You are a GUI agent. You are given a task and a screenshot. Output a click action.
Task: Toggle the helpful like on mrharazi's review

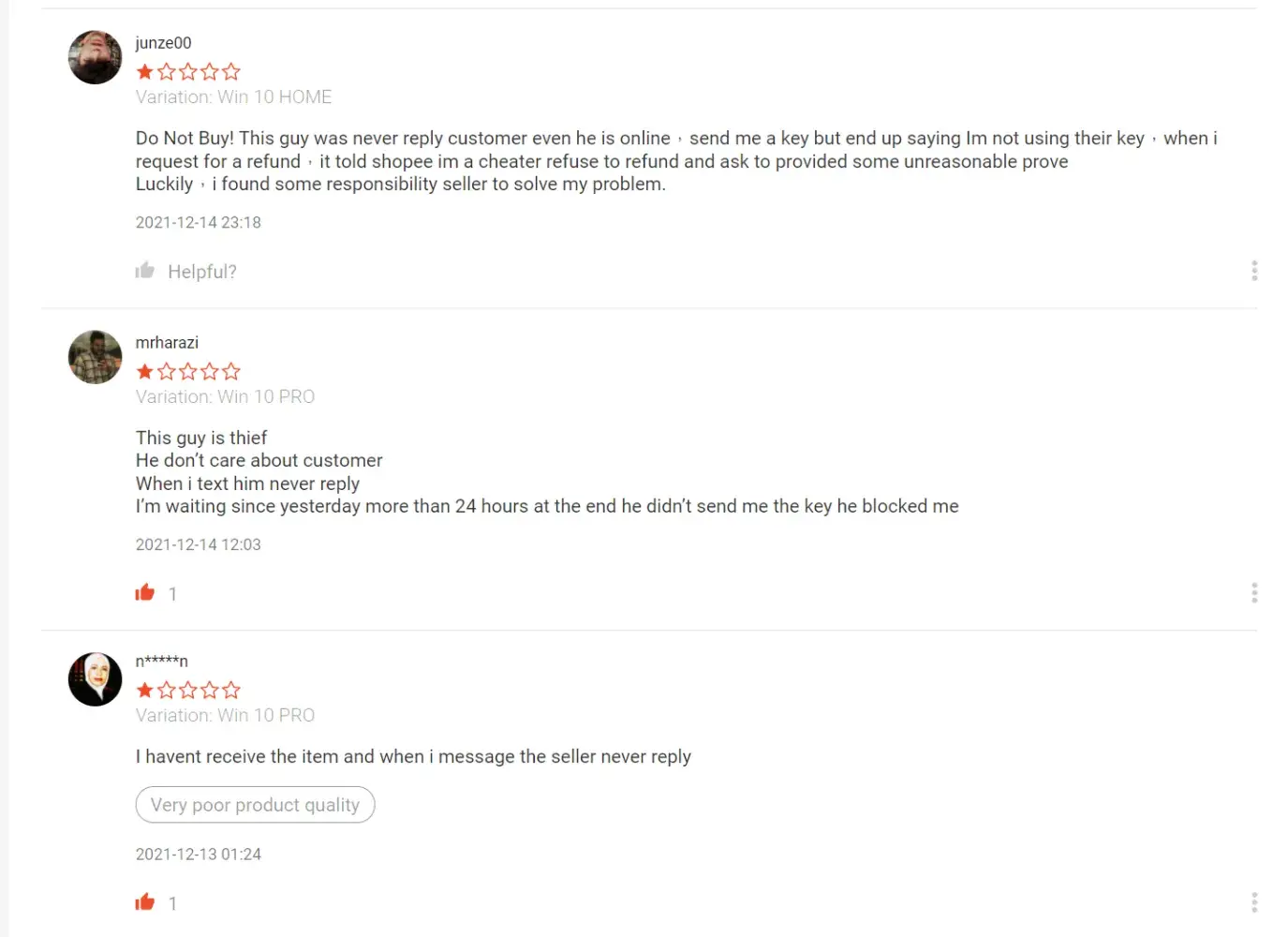(145, 592)
